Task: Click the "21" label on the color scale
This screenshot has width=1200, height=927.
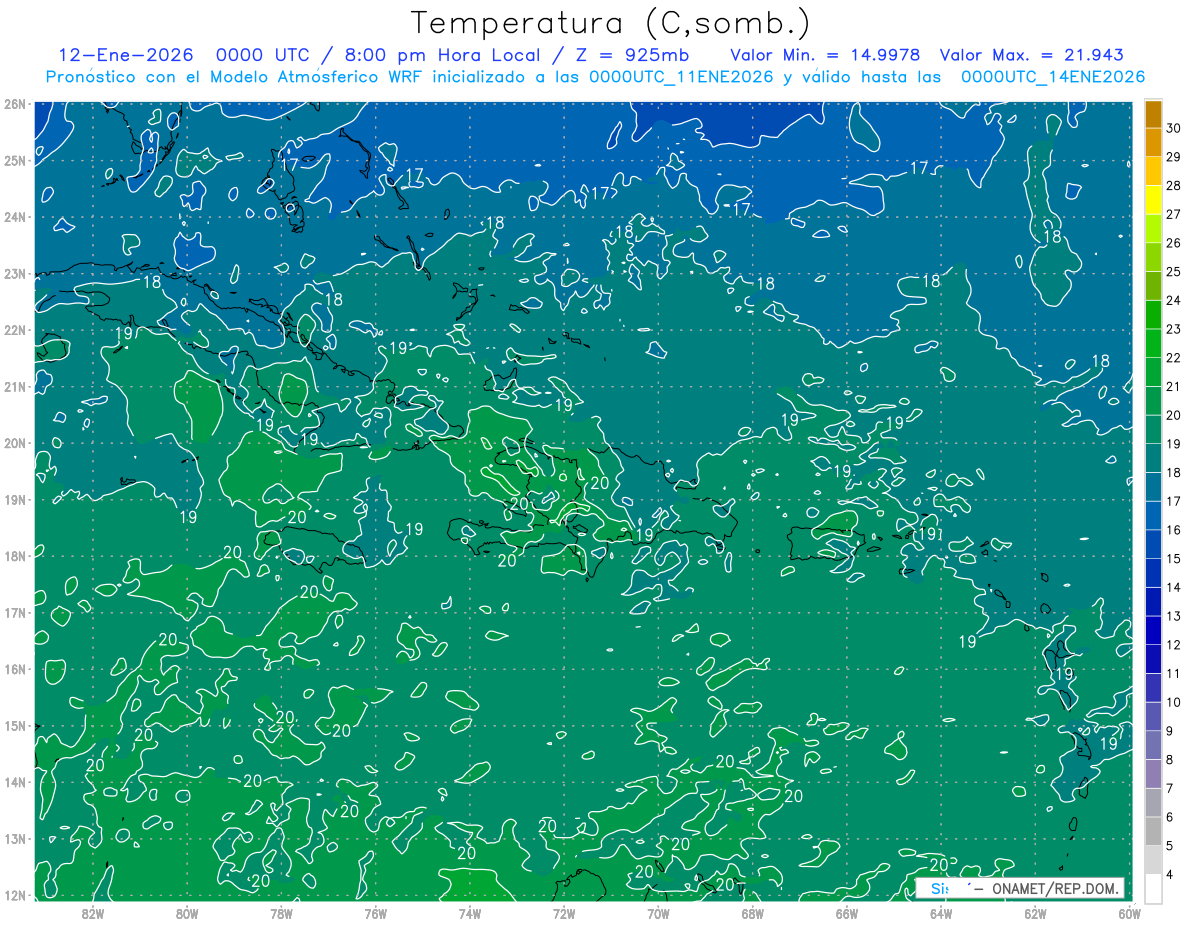Action: click(x=1174, y=387)
